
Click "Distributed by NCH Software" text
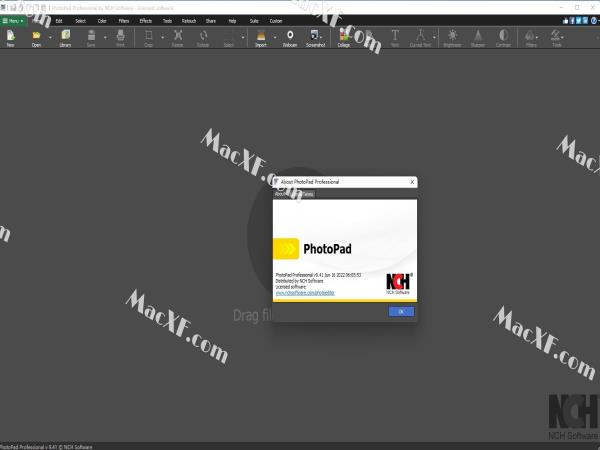[x=299, y=281]
